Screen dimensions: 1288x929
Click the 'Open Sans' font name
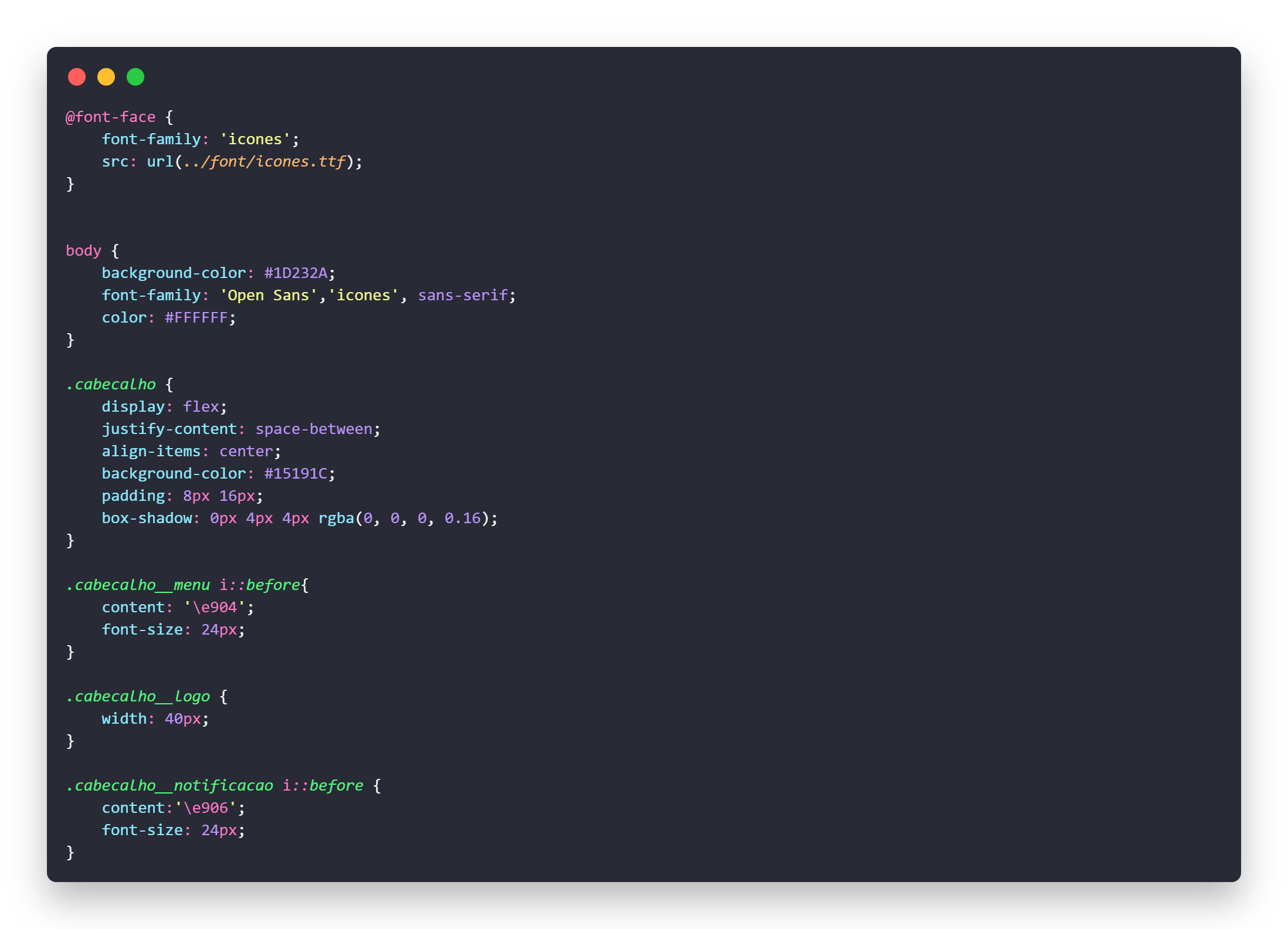point(269,296)
